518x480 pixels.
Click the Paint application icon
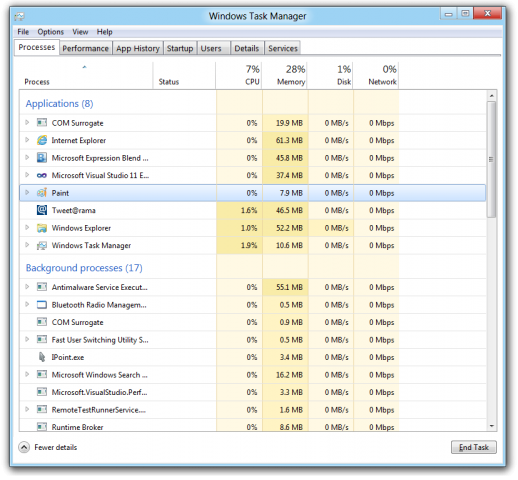coord(42,193)
